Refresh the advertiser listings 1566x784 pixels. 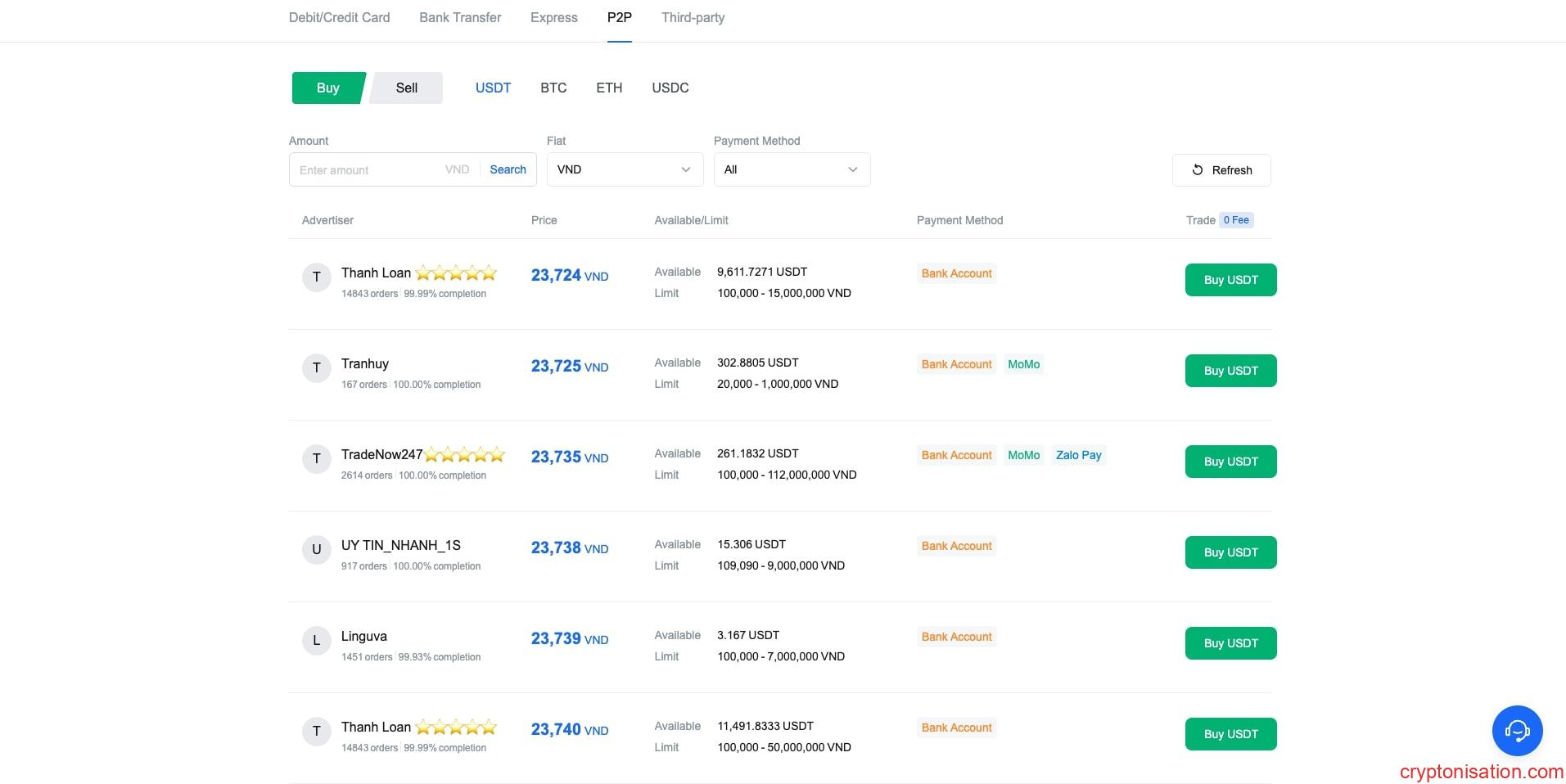[x=1221, y=170]
